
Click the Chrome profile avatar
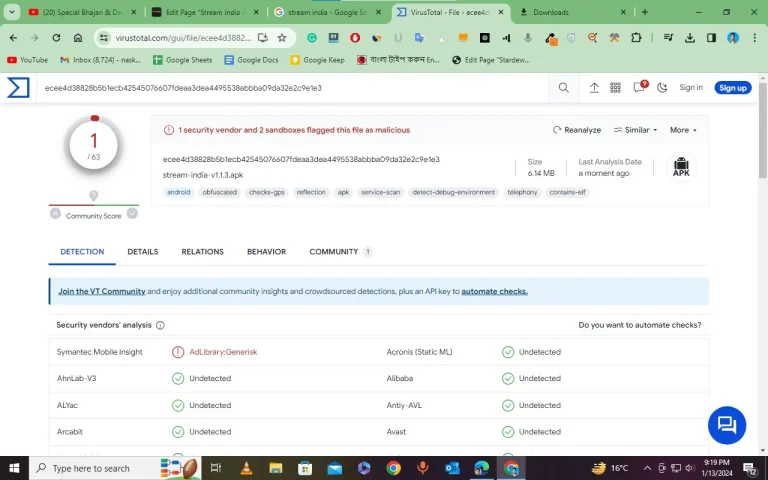pyautogui.click(x=733, y=38)
